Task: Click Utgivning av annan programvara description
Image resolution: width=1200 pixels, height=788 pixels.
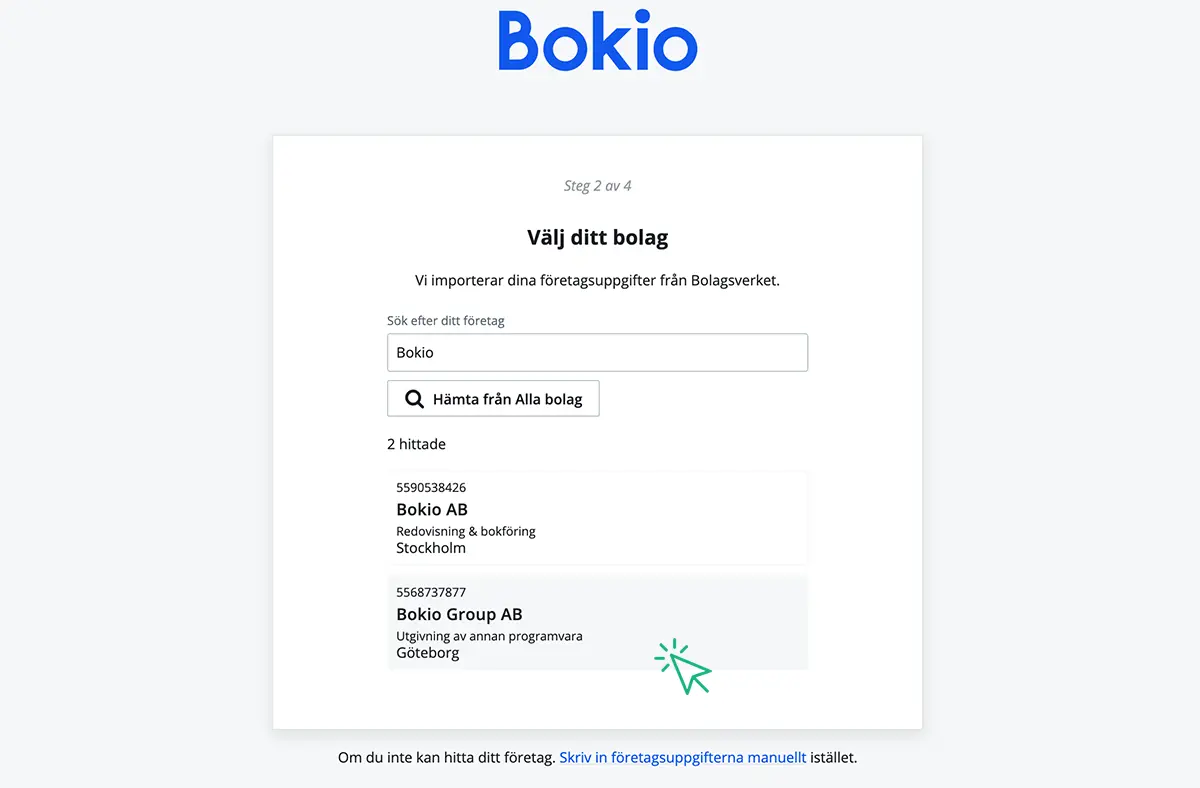Action: click(489, 636)
